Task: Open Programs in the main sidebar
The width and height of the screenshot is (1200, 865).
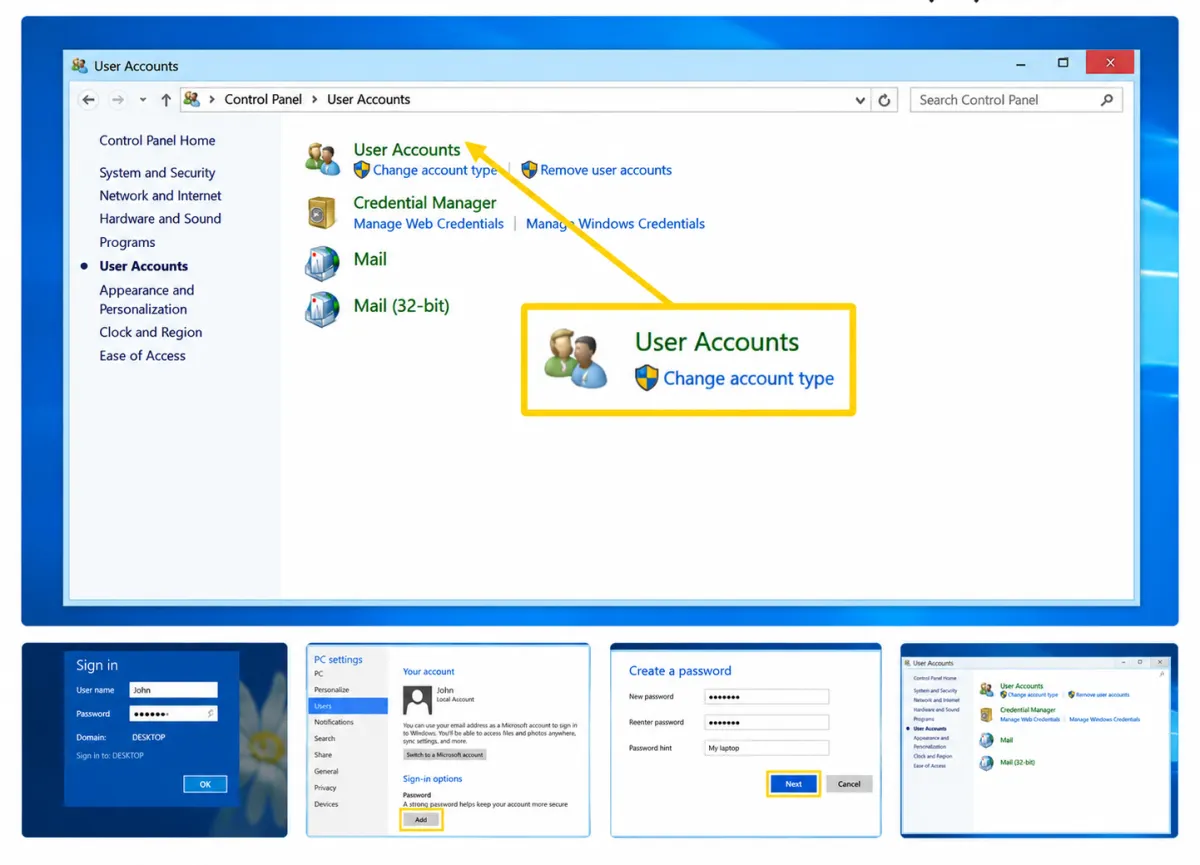Action: 127,243
